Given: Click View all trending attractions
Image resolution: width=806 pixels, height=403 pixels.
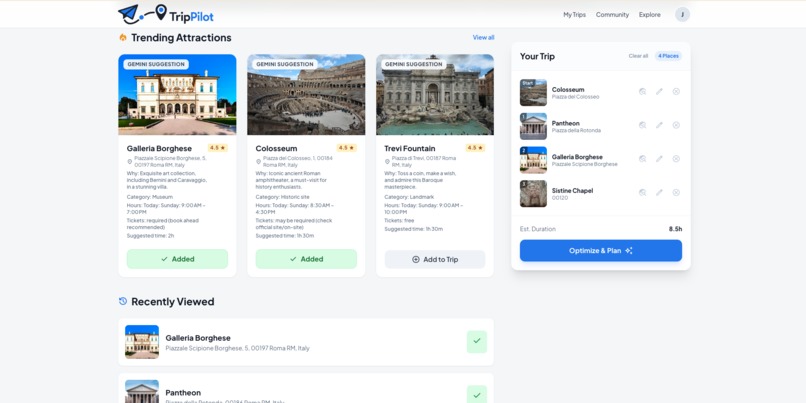Looking at the screenshot, I should (483, 38).
